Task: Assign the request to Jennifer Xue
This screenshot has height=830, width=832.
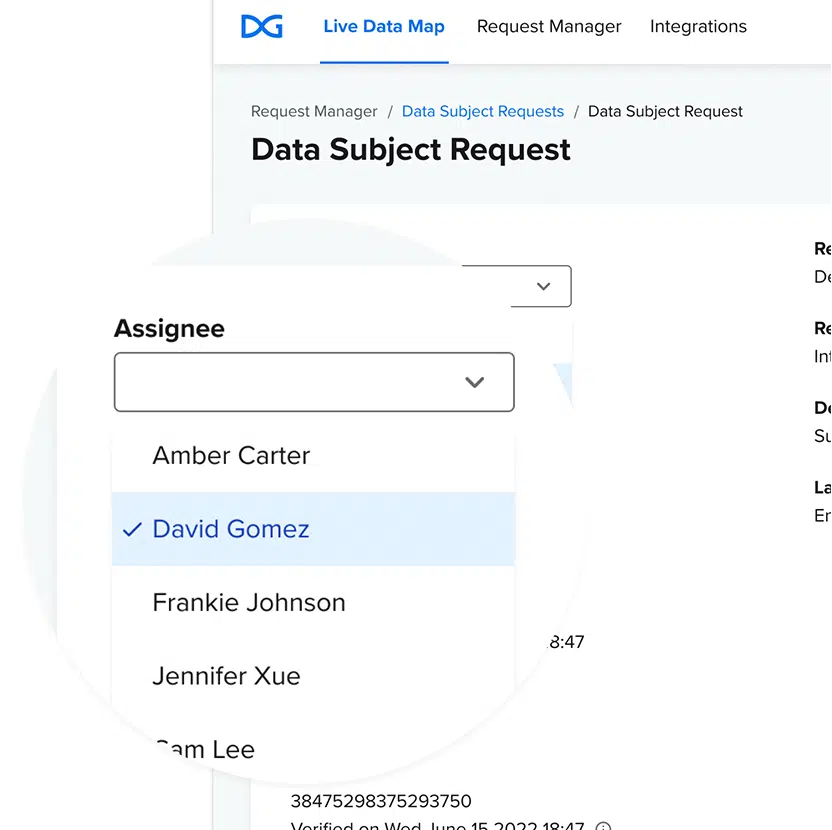Action: 226,676
